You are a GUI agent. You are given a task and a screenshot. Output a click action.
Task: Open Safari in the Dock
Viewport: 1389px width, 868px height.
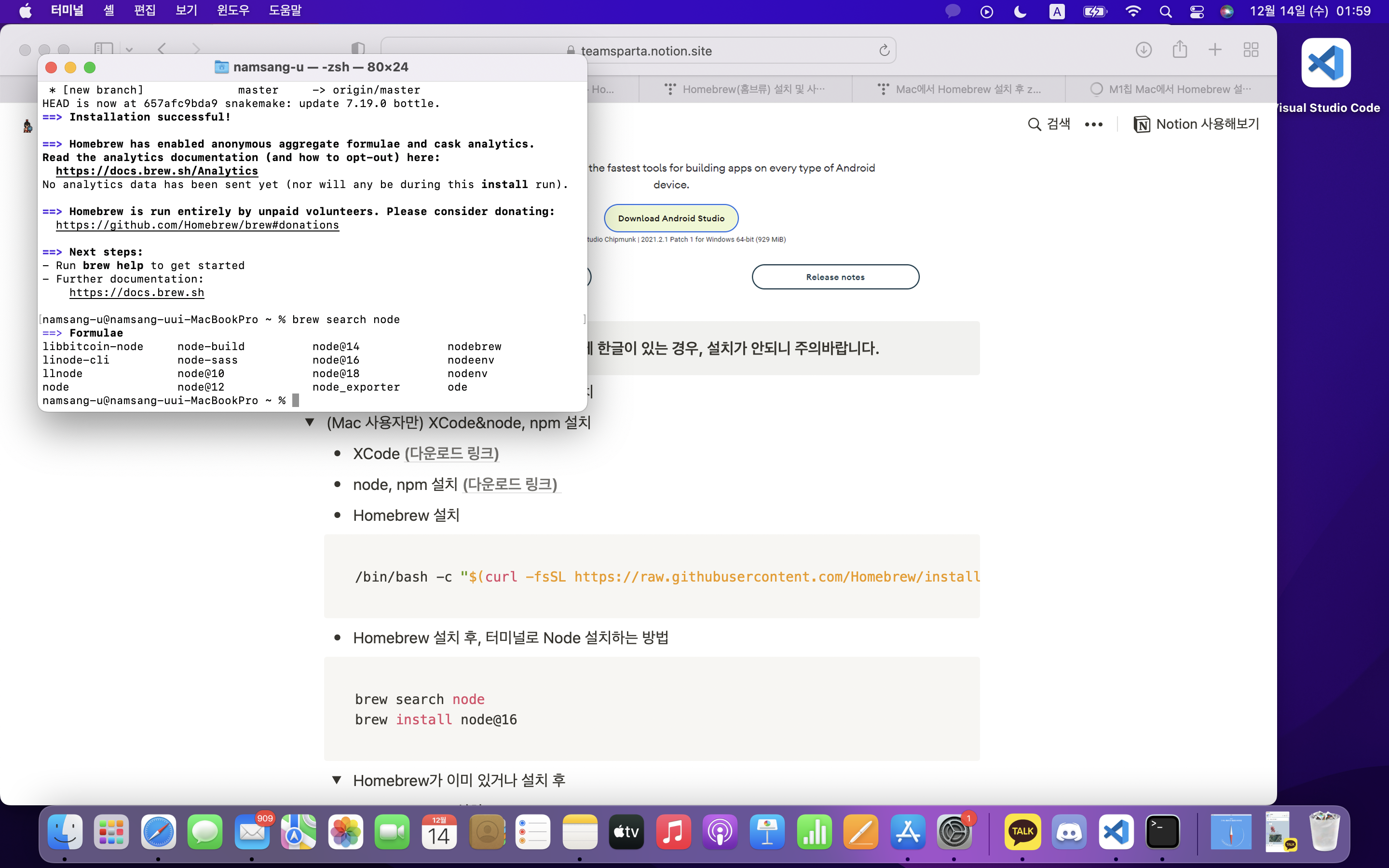pos(158,831)
